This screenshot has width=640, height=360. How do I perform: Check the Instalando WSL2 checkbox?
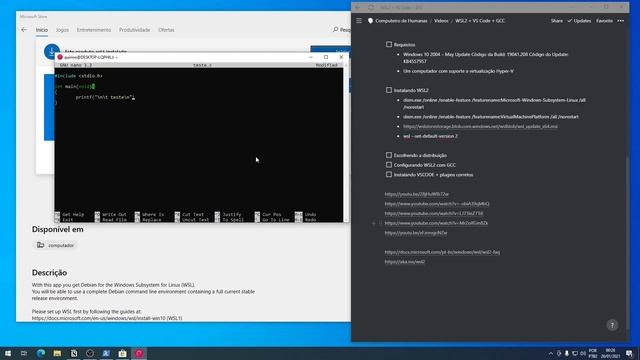[389, 90]
